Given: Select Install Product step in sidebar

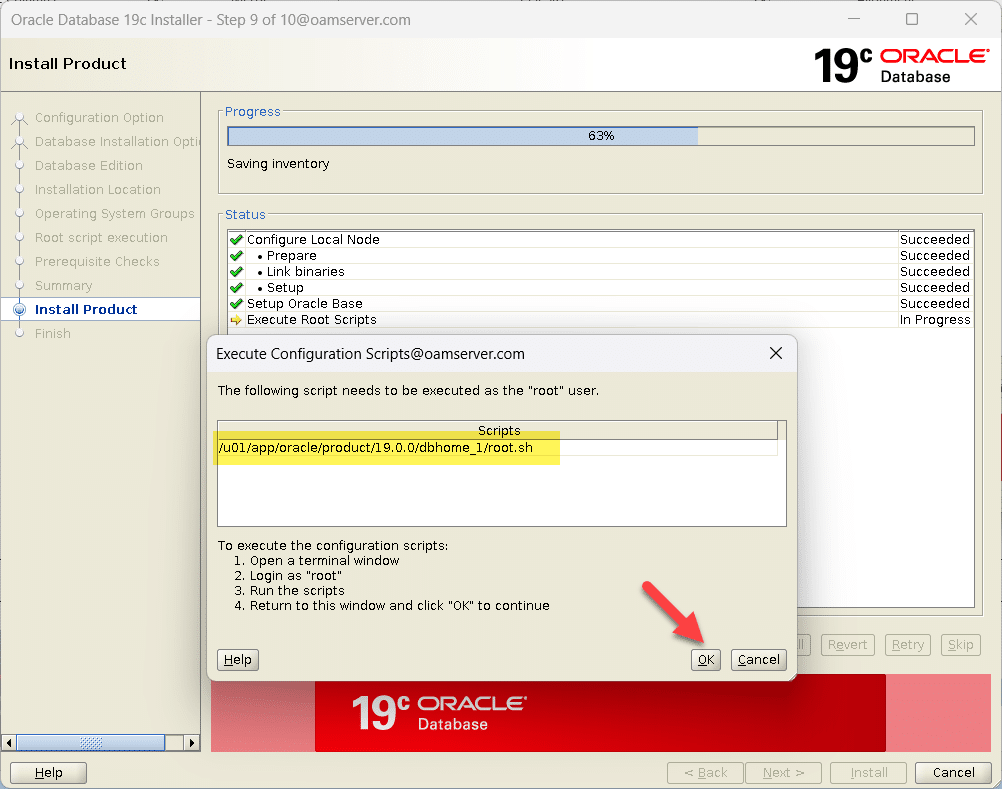Looking at the screenshot, I should tap(86, 309).
